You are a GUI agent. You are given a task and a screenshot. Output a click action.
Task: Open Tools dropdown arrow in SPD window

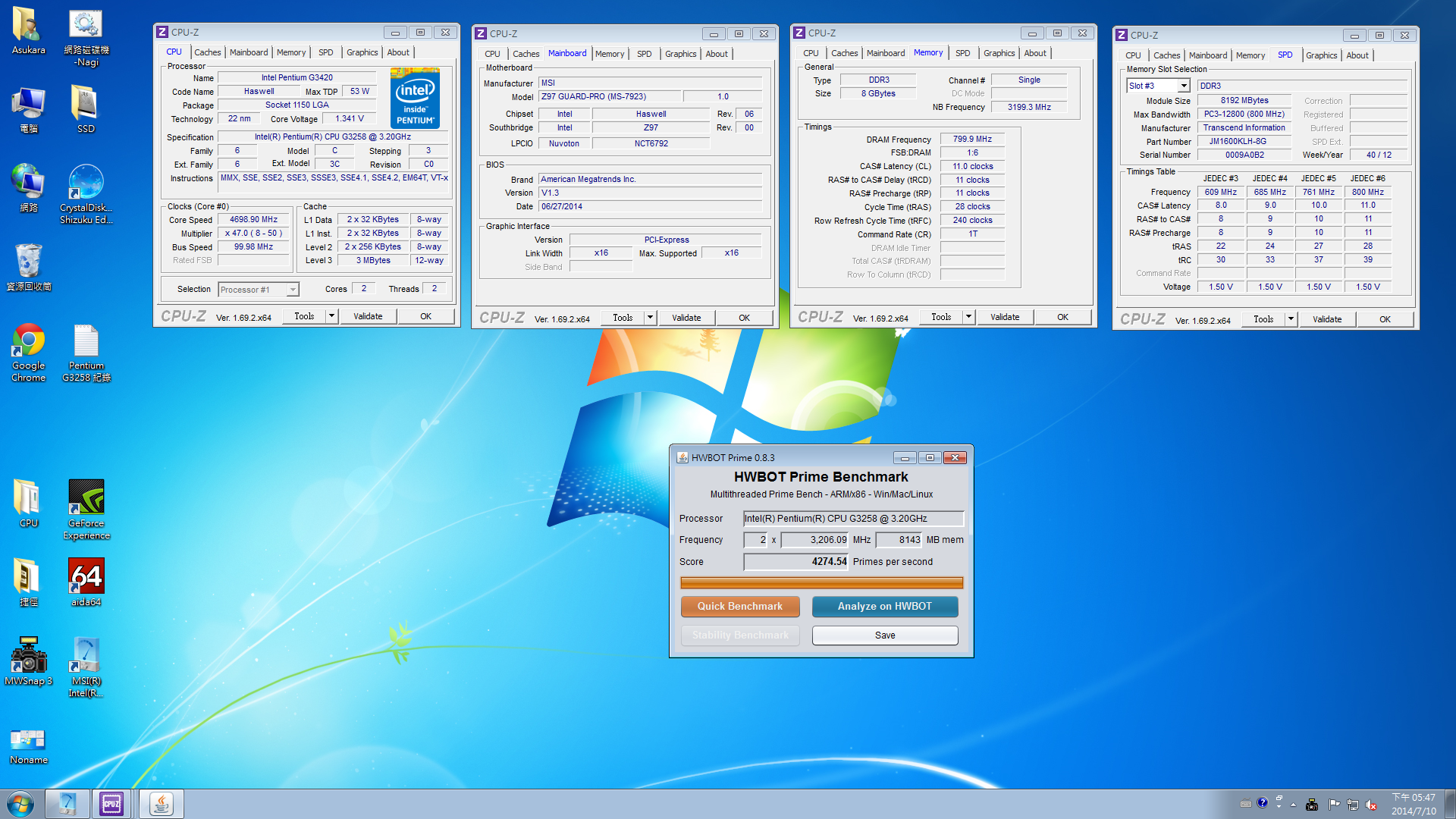pyautogui.click(x=1291, y=319)
